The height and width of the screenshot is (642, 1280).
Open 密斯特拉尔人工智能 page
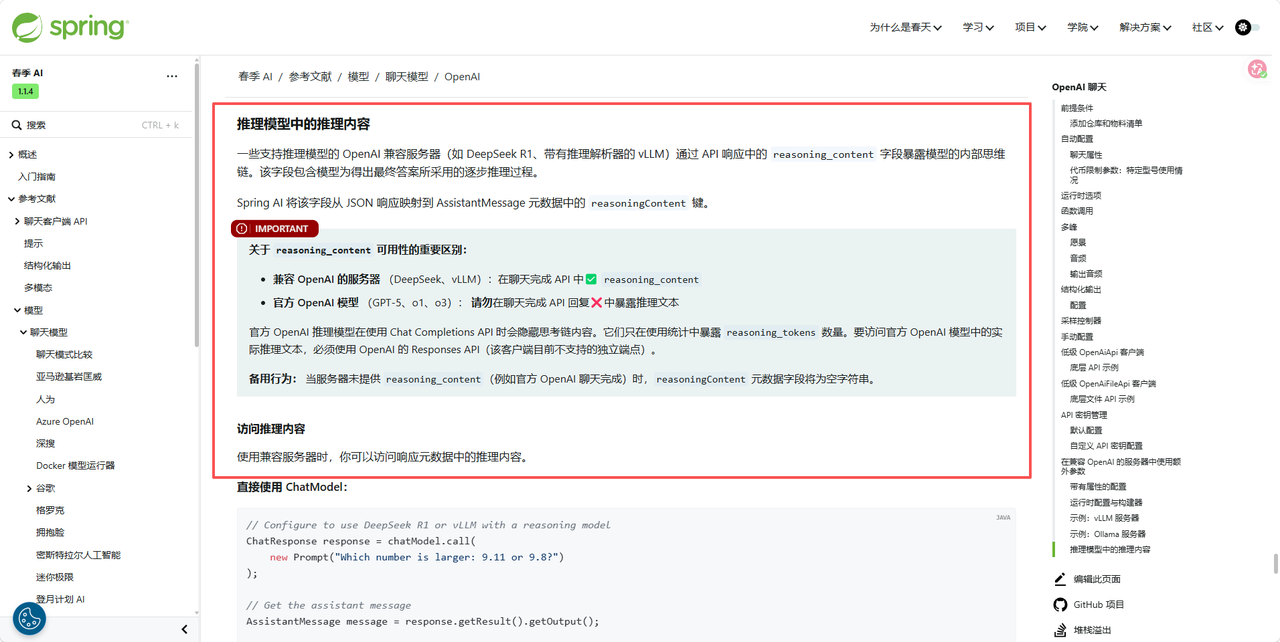point(78,555)
